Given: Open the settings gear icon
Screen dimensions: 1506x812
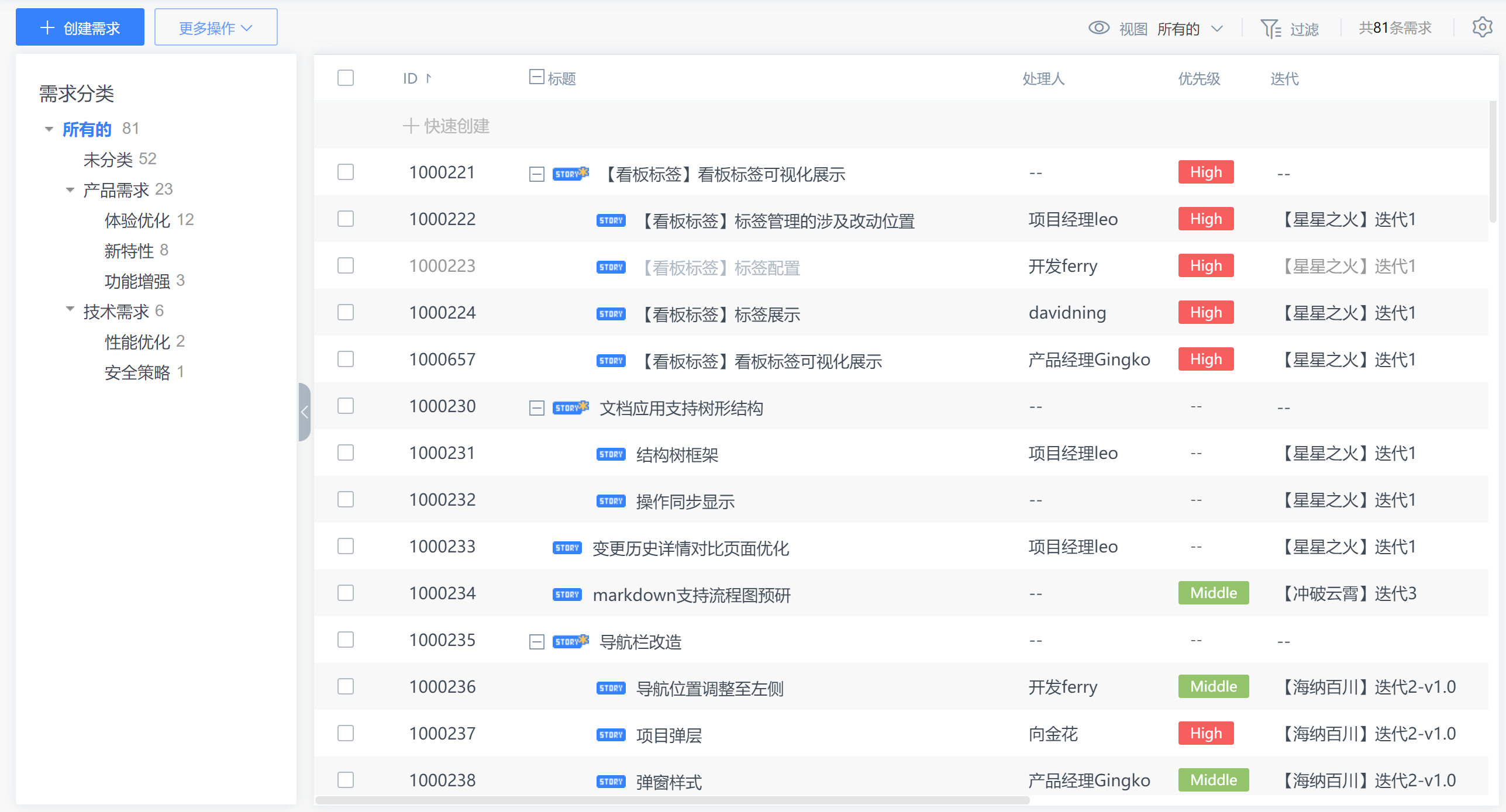Looking at the screenshot, I should click(x=1483, y=27).
